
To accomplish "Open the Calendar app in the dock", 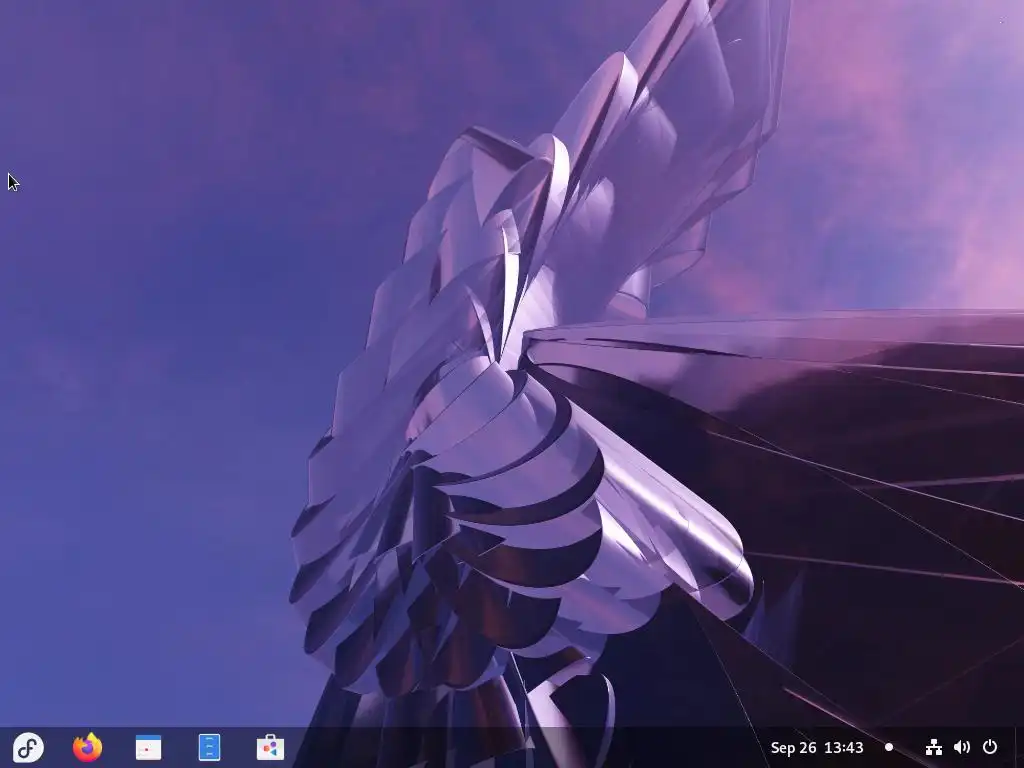I will point(148,748).
